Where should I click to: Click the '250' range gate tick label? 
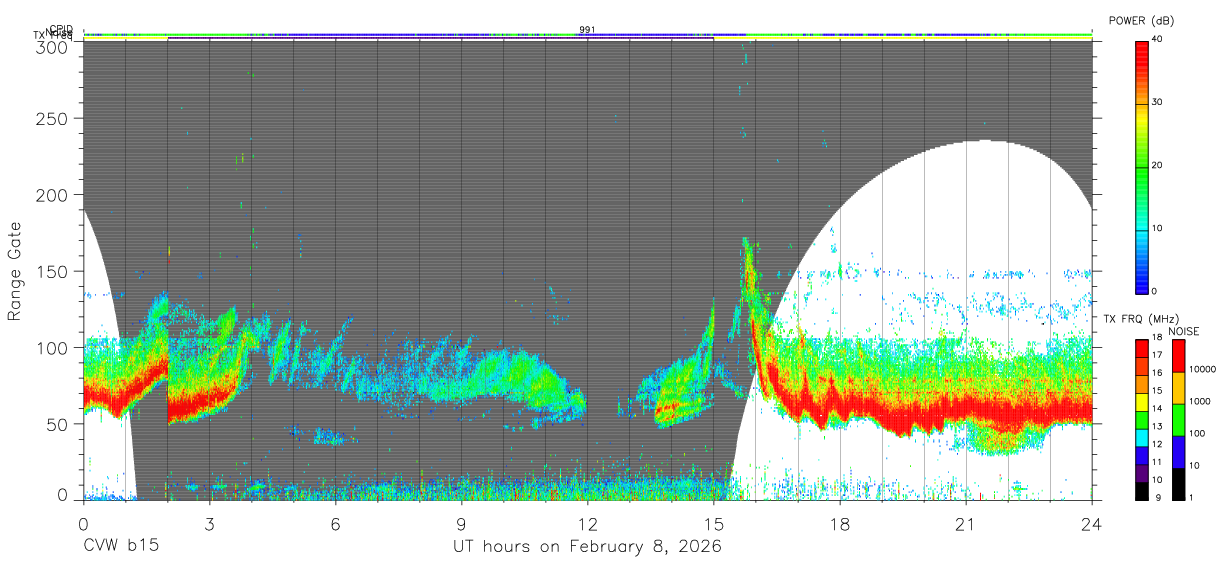pyautogui.click(x=54, y=119)
